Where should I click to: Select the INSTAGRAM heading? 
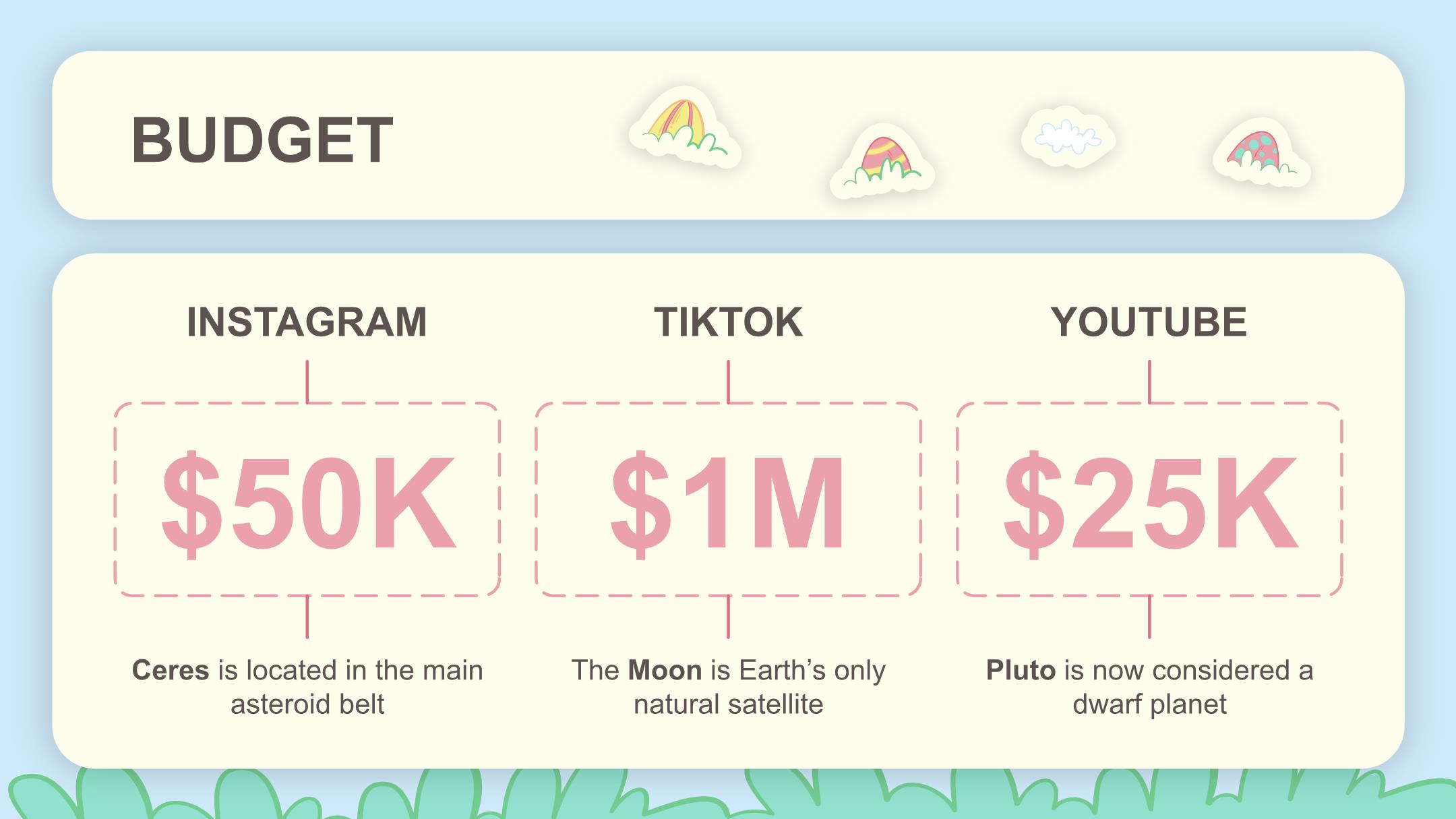[307, 322]
